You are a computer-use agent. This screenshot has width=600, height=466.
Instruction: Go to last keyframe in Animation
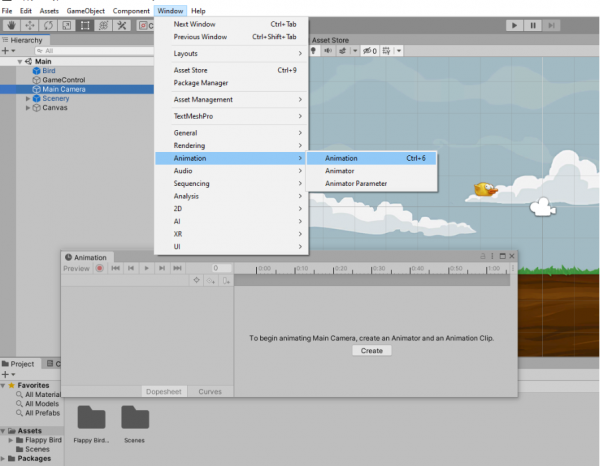pyautogui.click(x=177, y=269)
